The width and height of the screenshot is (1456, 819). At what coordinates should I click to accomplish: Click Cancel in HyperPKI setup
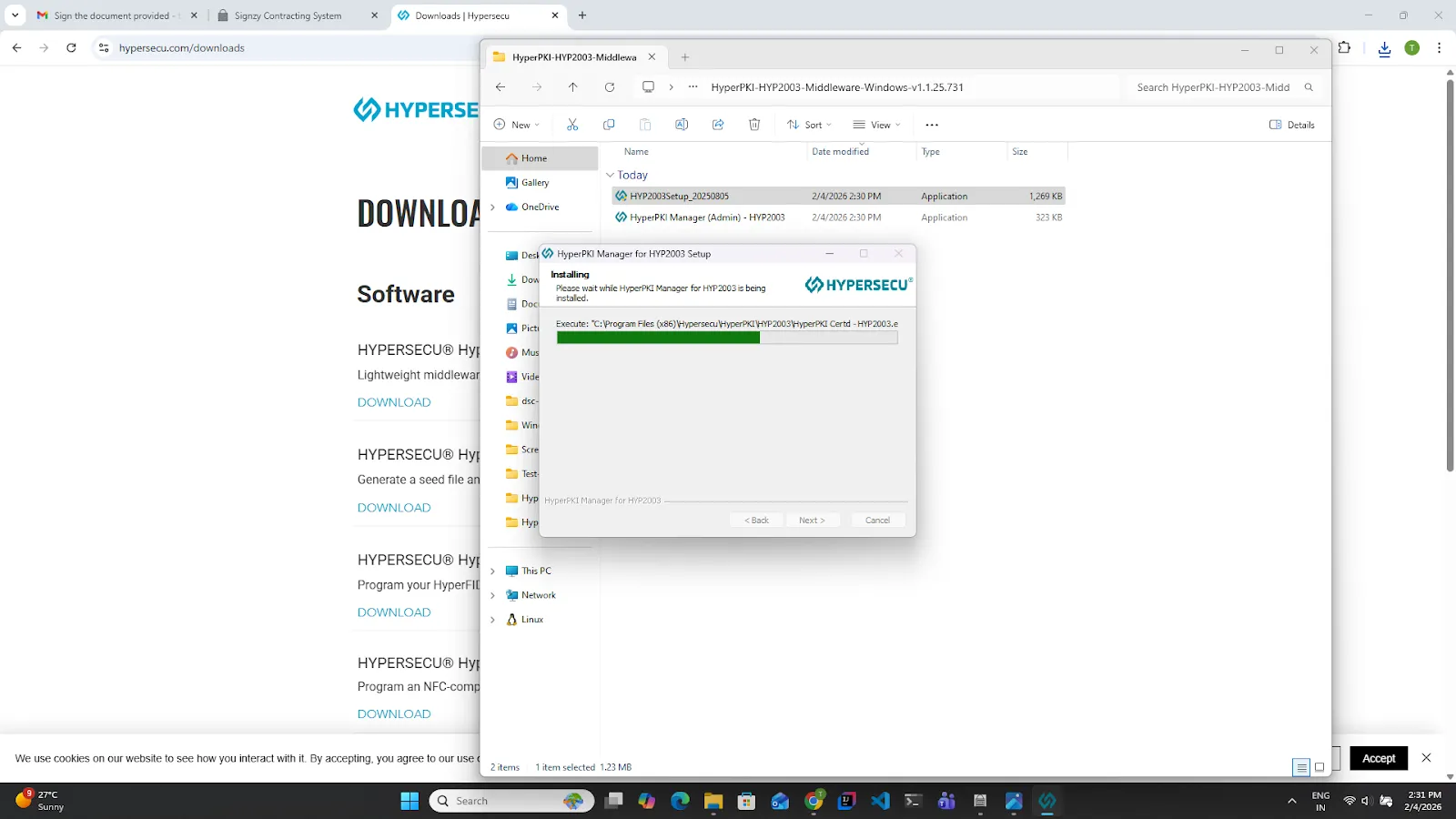tap(878, 521)
